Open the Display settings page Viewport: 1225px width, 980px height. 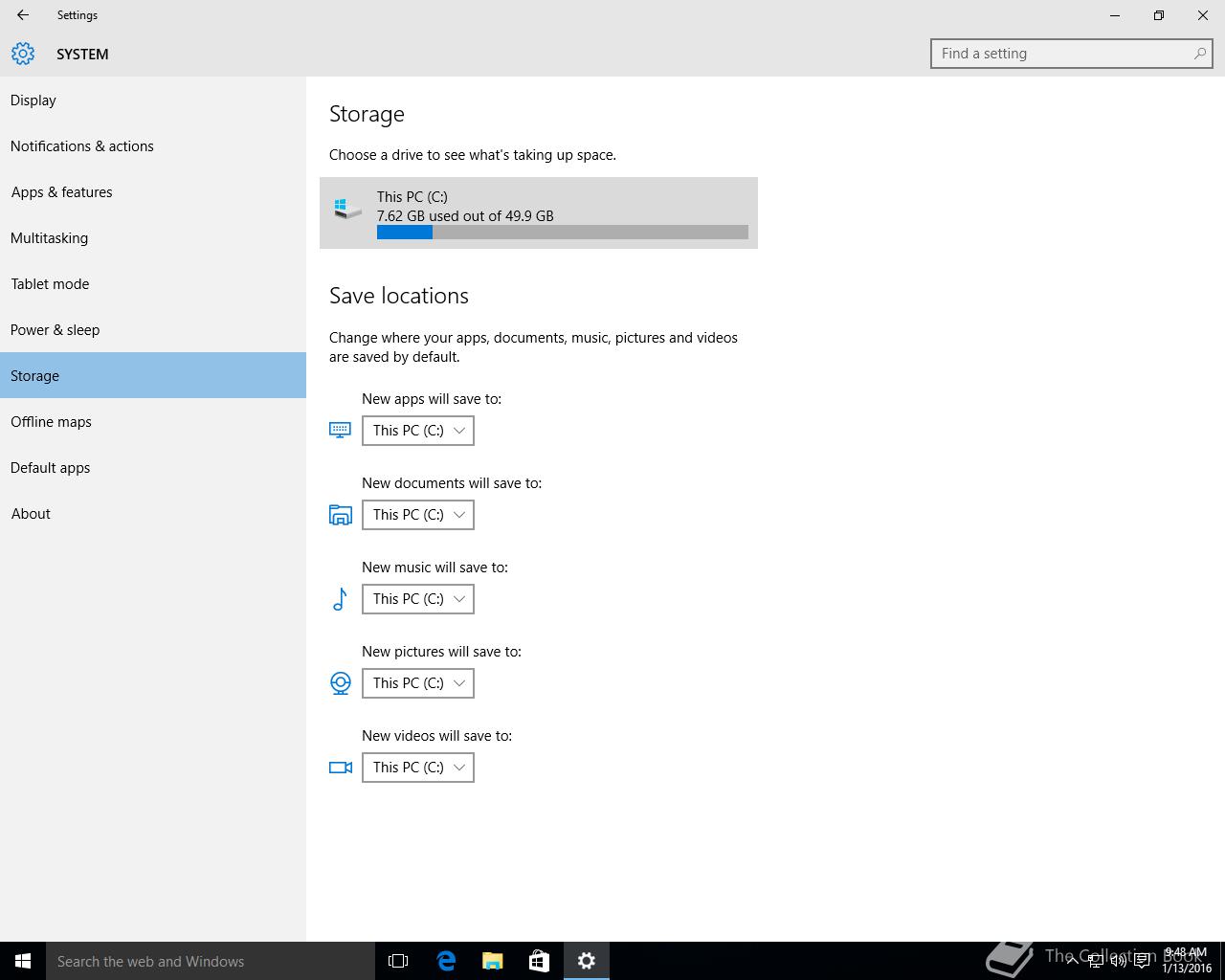point(153,100)
